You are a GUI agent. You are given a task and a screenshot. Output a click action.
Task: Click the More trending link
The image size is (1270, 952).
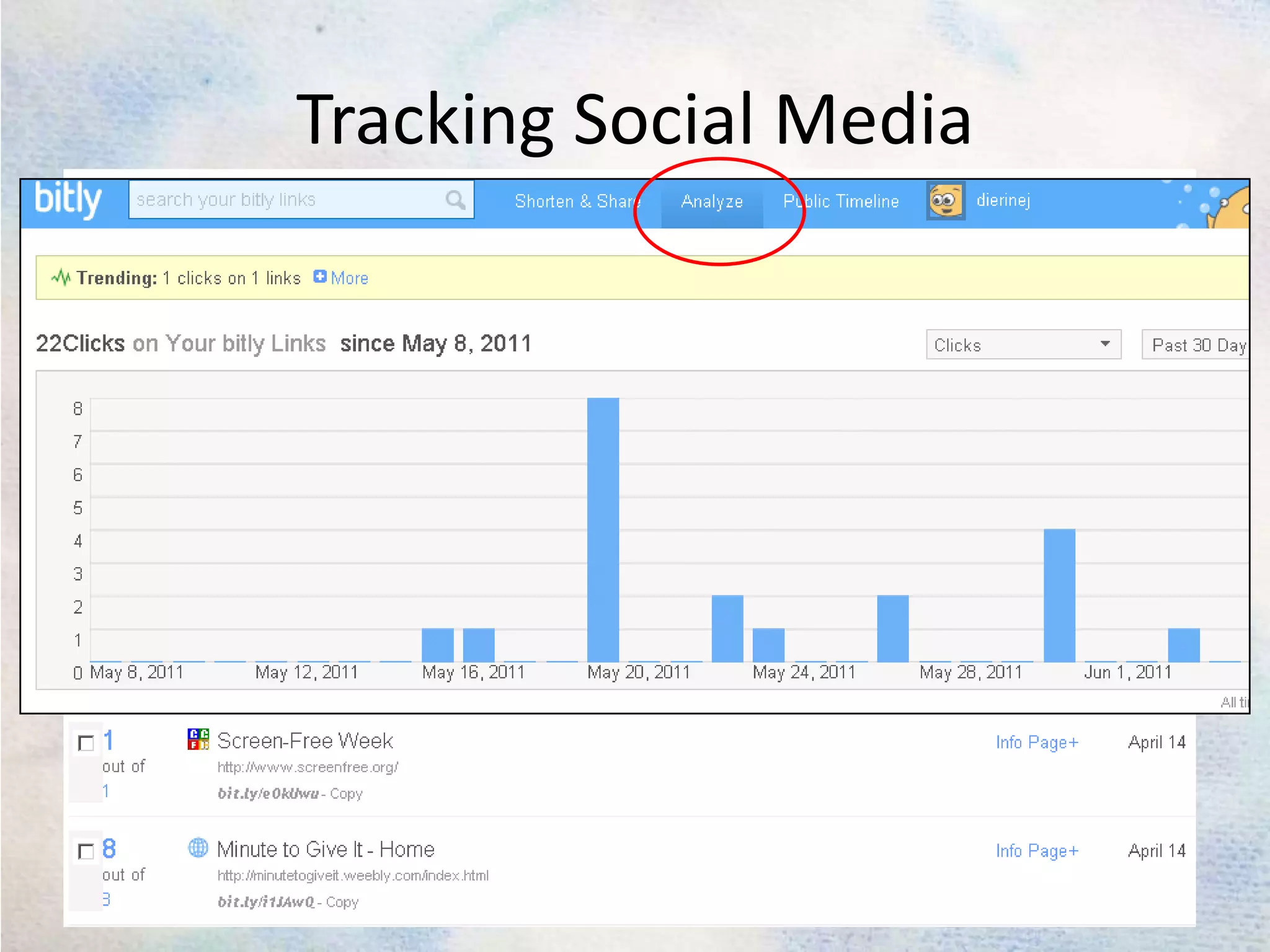coord(350,278)
